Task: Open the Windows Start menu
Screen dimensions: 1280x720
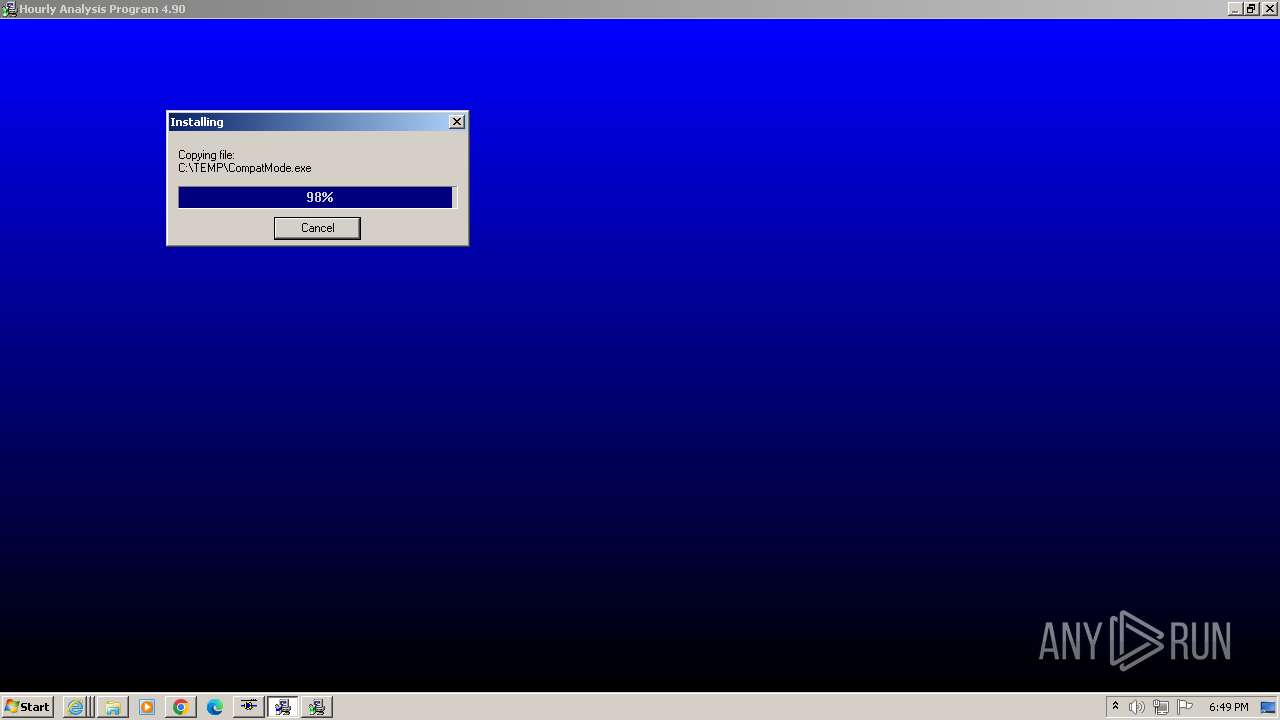Action: pos(27,707)
